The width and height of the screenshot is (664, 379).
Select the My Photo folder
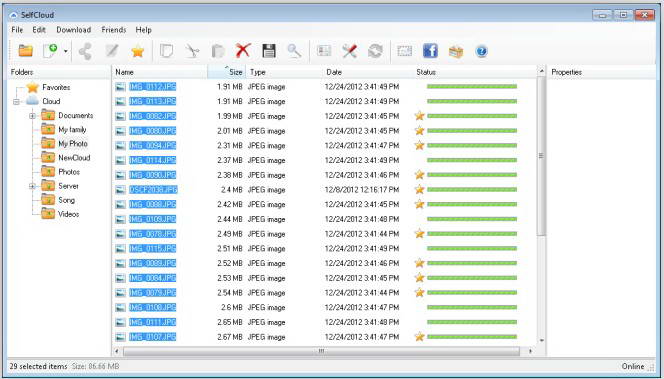pos(73,144)
